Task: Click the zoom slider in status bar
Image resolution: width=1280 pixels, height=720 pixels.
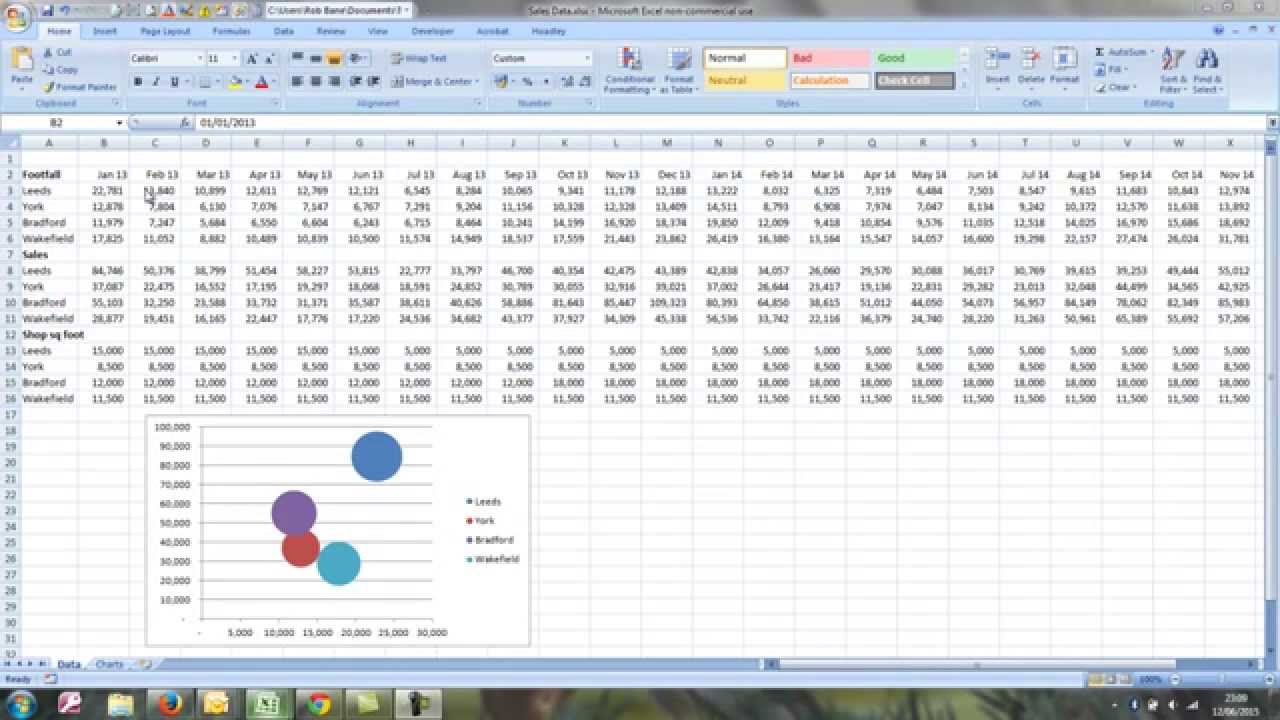Action: [x=1220, y=680]
